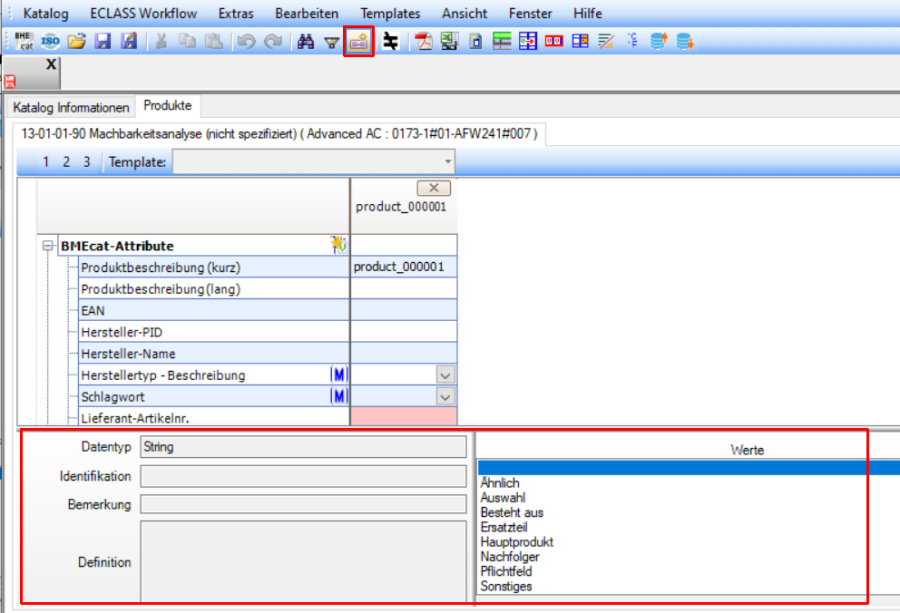This screenshot has width=900, height=613.
Task: Click the red-highlighted toolbar icon
Action: coord(358,41)
